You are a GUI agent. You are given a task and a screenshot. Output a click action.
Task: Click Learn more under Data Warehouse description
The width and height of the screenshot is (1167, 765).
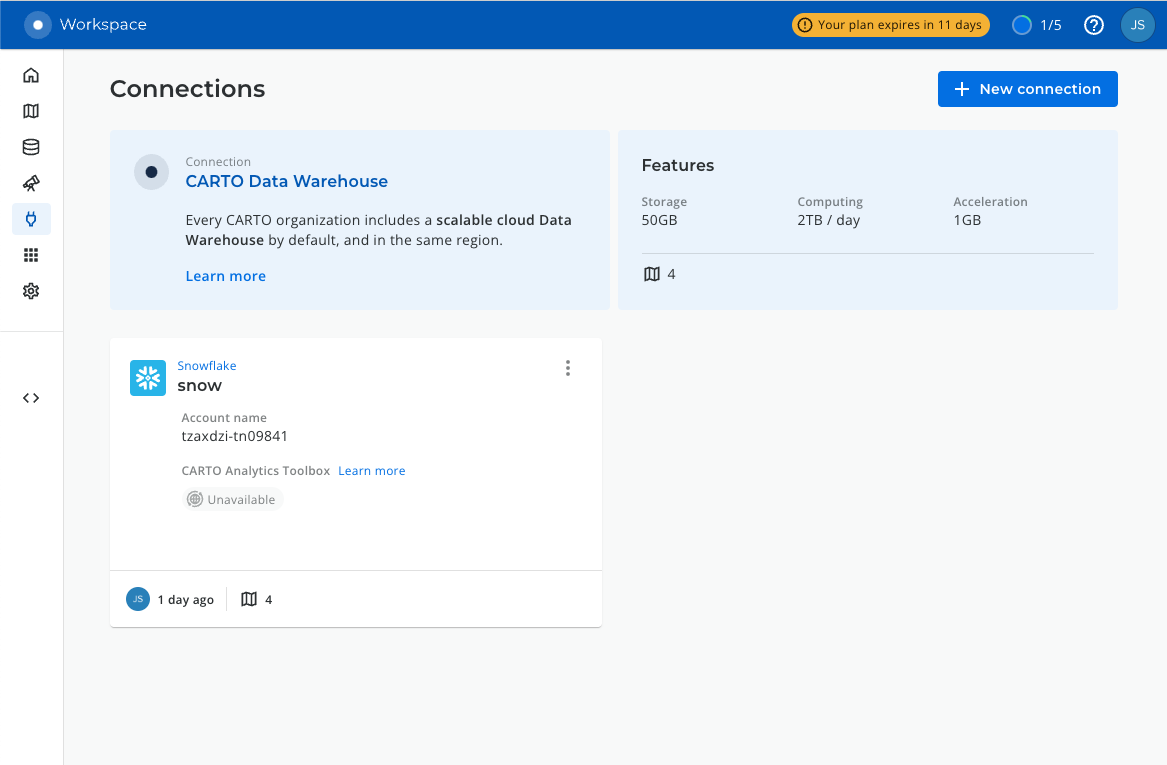[225, 276]
